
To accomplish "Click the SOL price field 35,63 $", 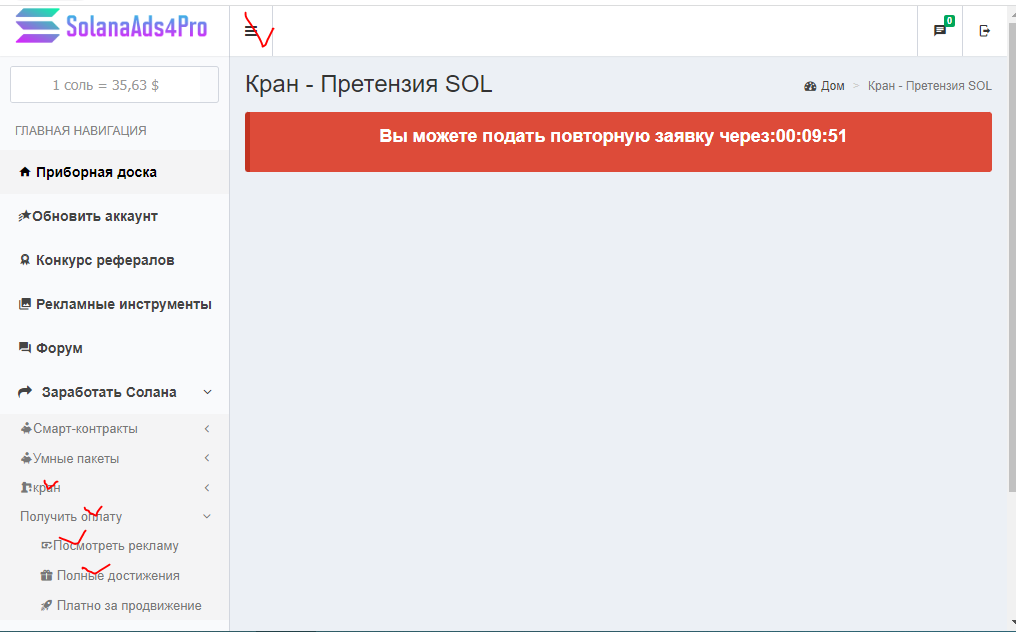I will pyautogui.click(x=114, y=85).
